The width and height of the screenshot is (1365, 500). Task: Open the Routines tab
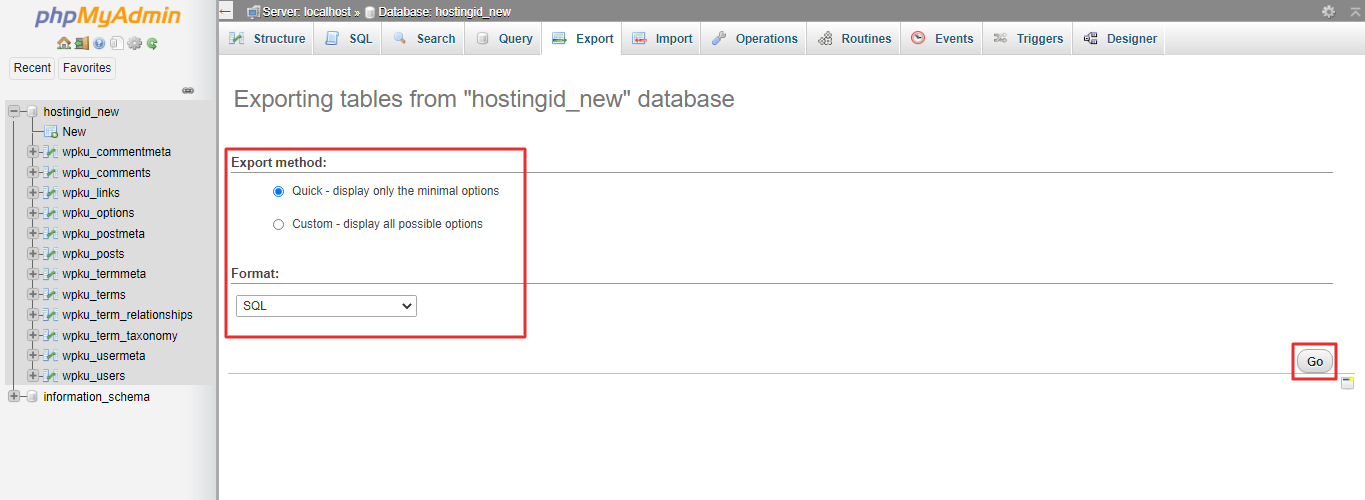(x=854, y=39)
